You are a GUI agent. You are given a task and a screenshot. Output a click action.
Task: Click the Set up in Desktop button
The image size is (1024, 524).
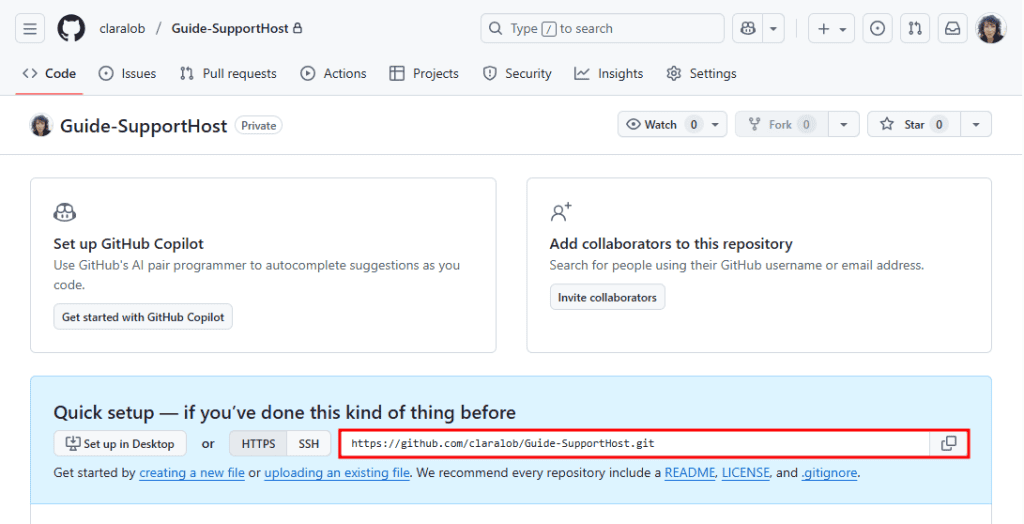pos(120,444)
